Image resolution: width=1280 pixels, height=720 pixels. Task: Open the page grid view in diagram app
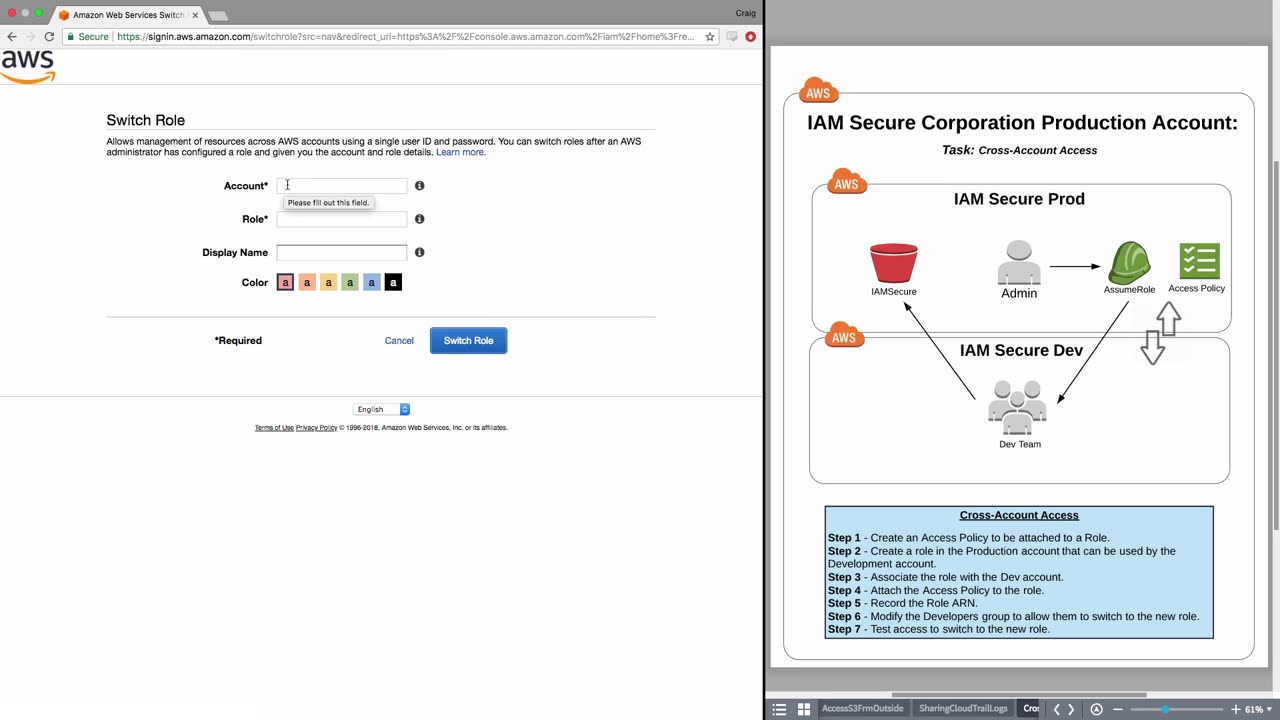tap(804, 709)
